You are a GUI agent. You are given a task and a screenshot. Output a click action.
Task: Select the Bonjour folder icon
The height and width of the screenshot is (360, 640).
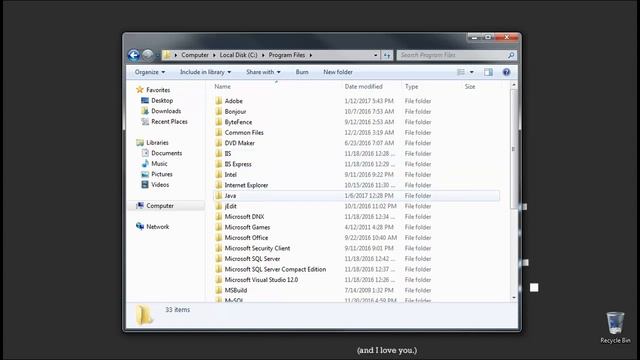(x=219, y=111)
